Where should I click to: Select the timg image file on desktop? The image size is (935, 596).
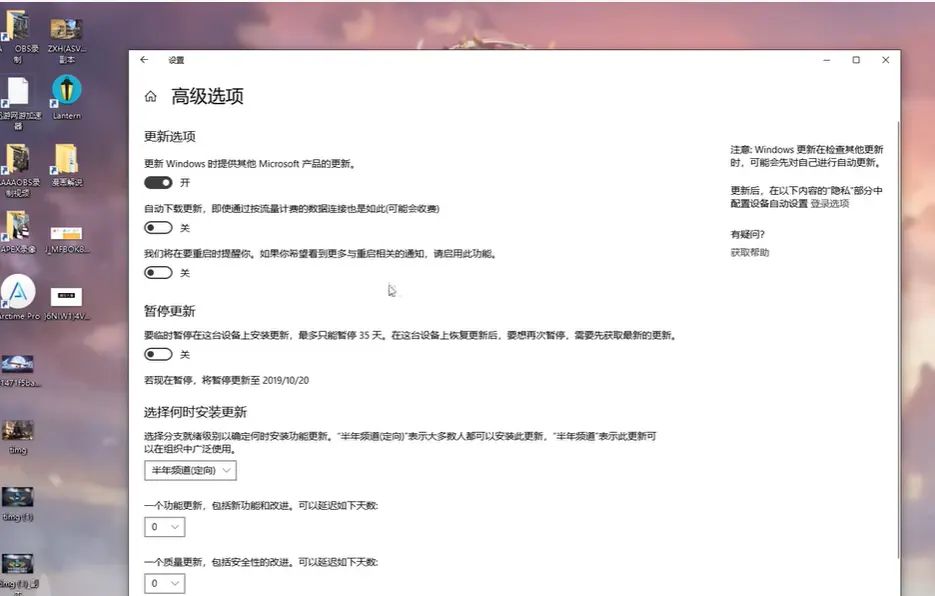pyautogui.click(x=18, y=437)
